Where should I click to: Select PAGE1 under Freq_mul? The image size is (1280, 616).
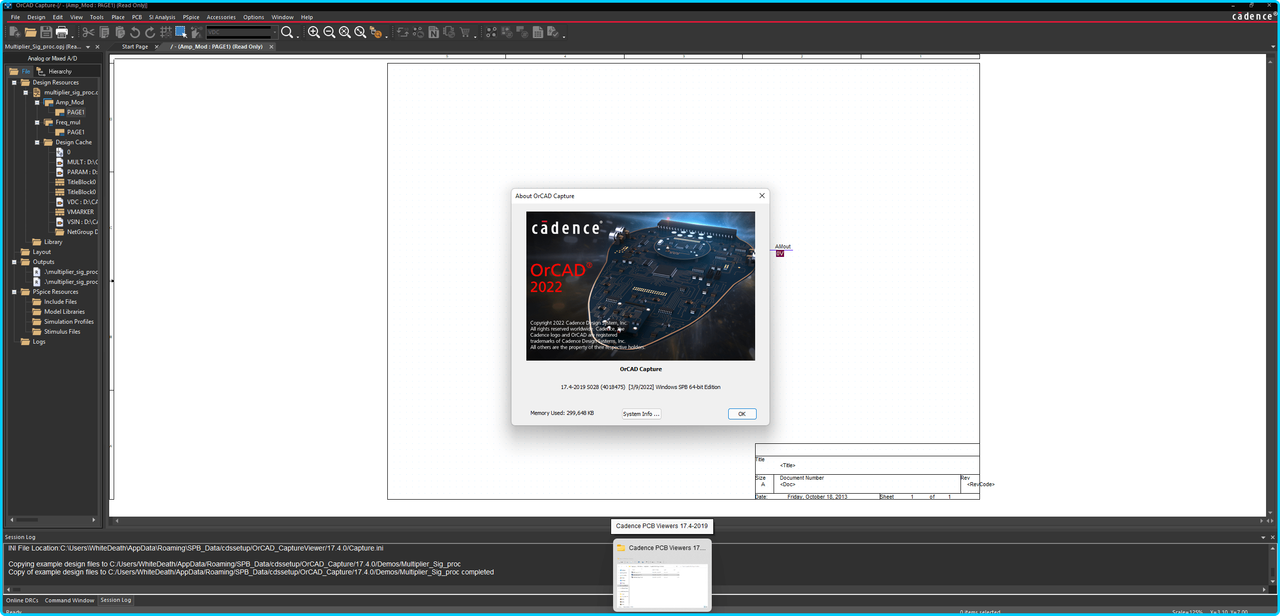pyautogui.click(x=76, y=132)
